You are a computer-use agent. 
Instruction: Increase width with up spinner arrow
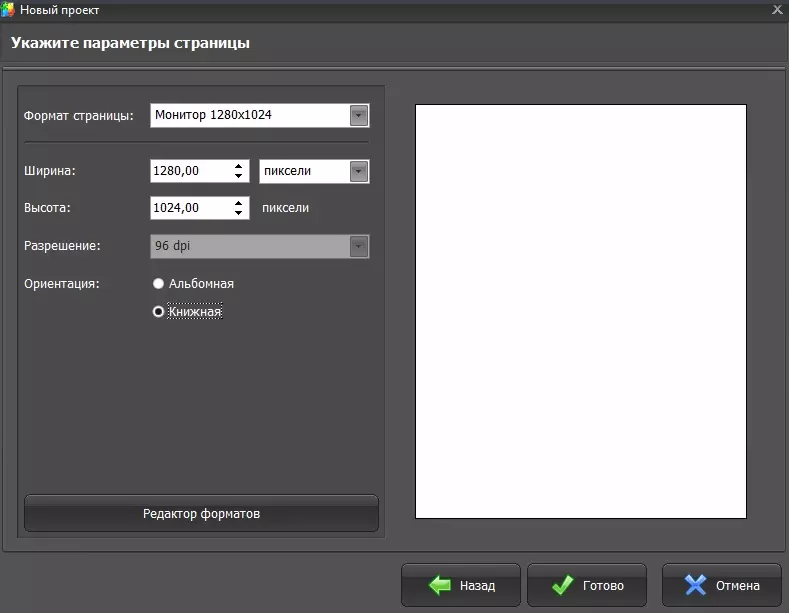239,166
